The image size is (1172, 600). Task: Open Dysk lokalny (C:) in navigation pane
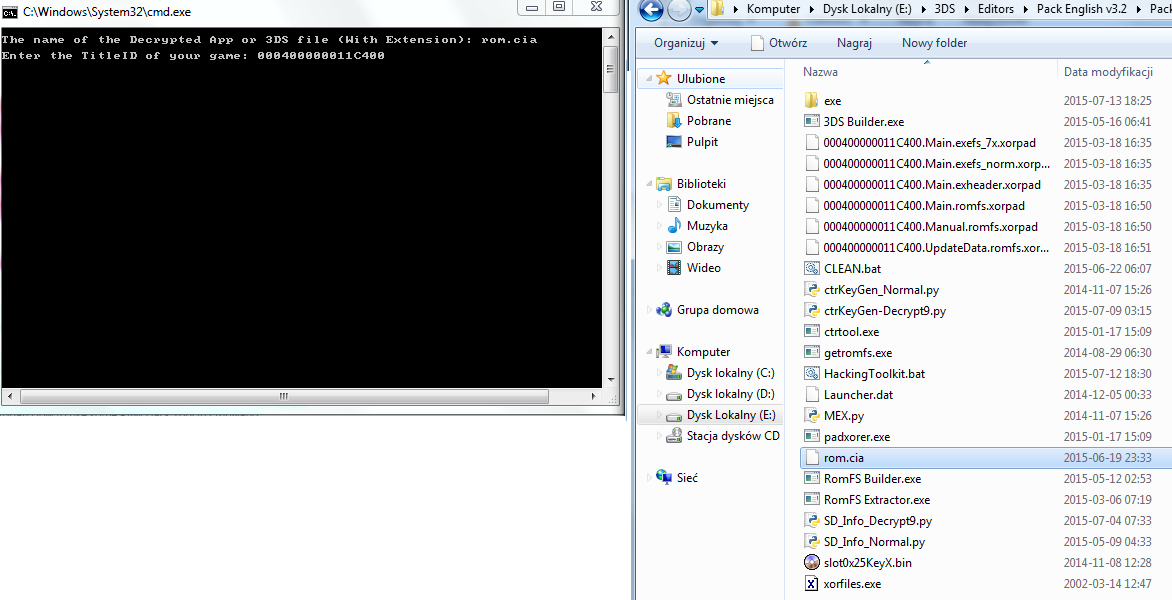tap(730, 373)
